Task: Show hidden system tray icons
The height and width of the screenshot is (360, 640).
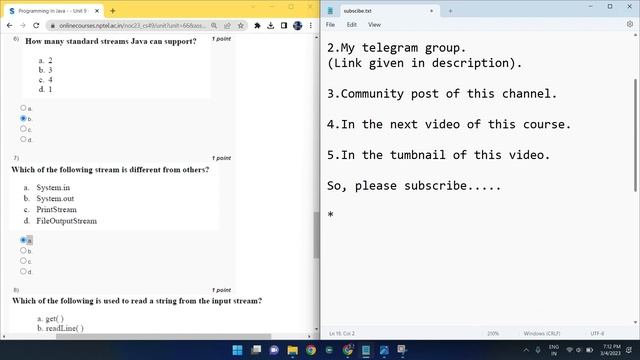Action: (526, 350)
